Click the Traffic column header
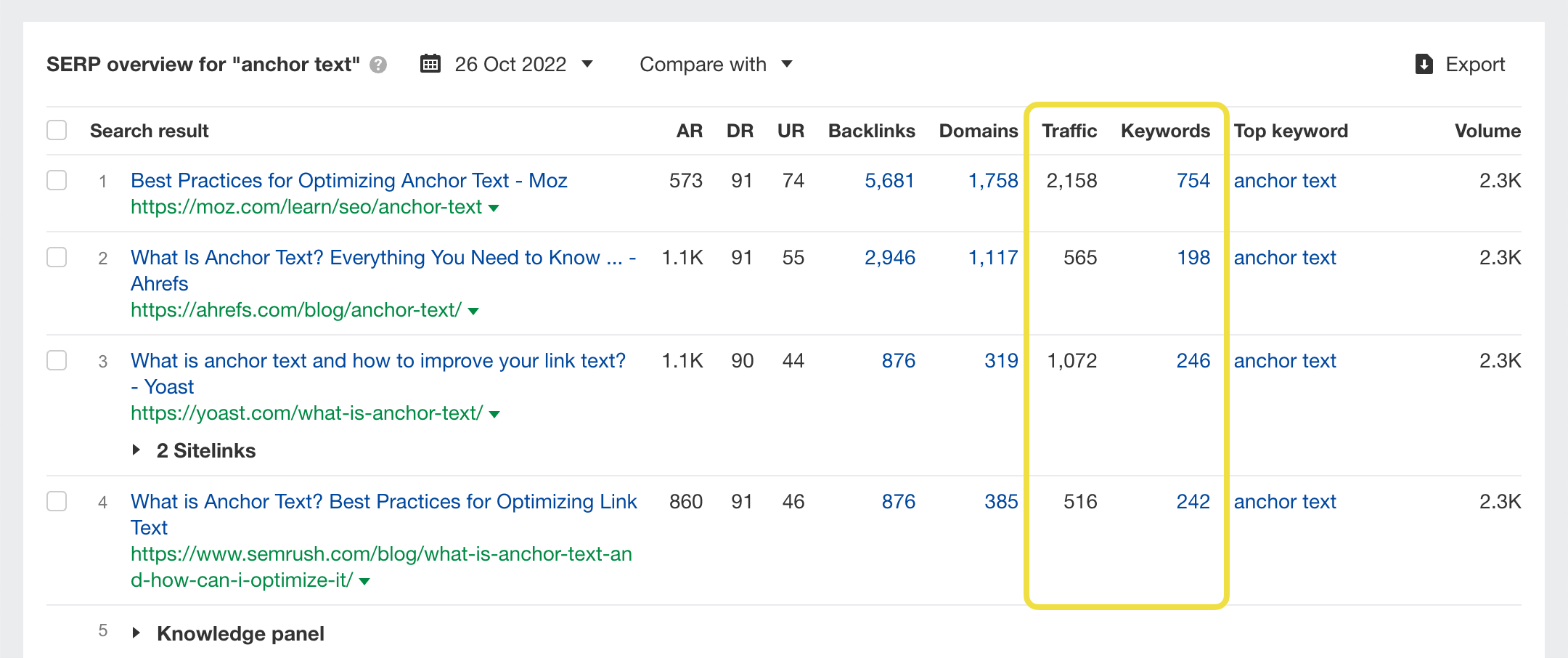The image size is (1568, 658). (1069, 131)
